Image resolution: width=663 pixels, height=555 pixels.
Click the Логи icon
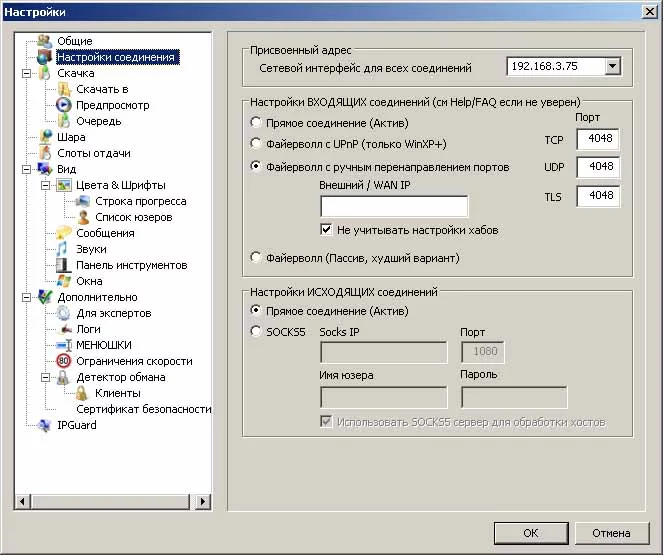(x=65, y=329)
